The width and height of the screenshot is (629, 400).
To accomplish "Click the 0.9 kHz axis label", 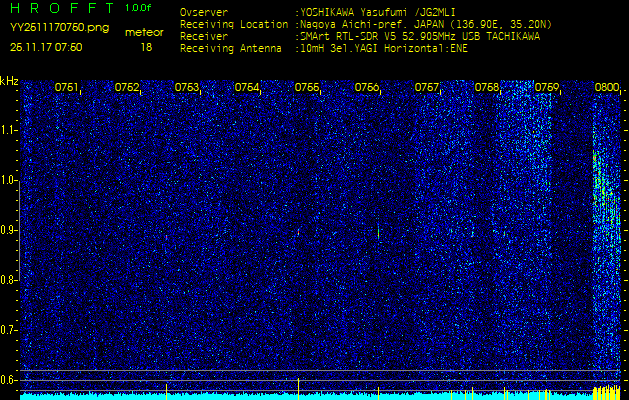I will click(8, 230).
